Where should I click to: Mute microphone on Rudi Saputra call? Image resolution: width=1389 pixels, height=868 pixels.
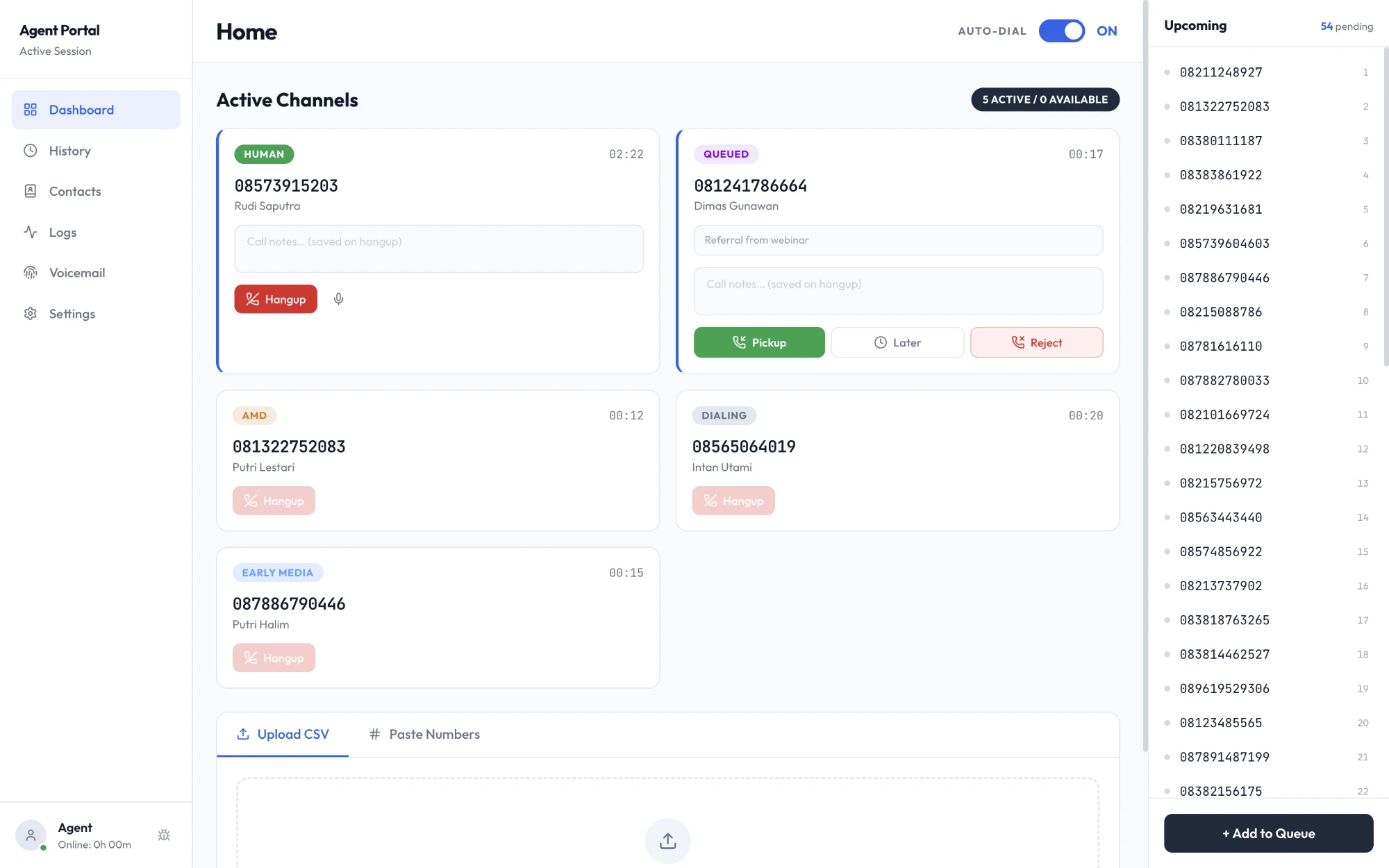click(338, 299)
